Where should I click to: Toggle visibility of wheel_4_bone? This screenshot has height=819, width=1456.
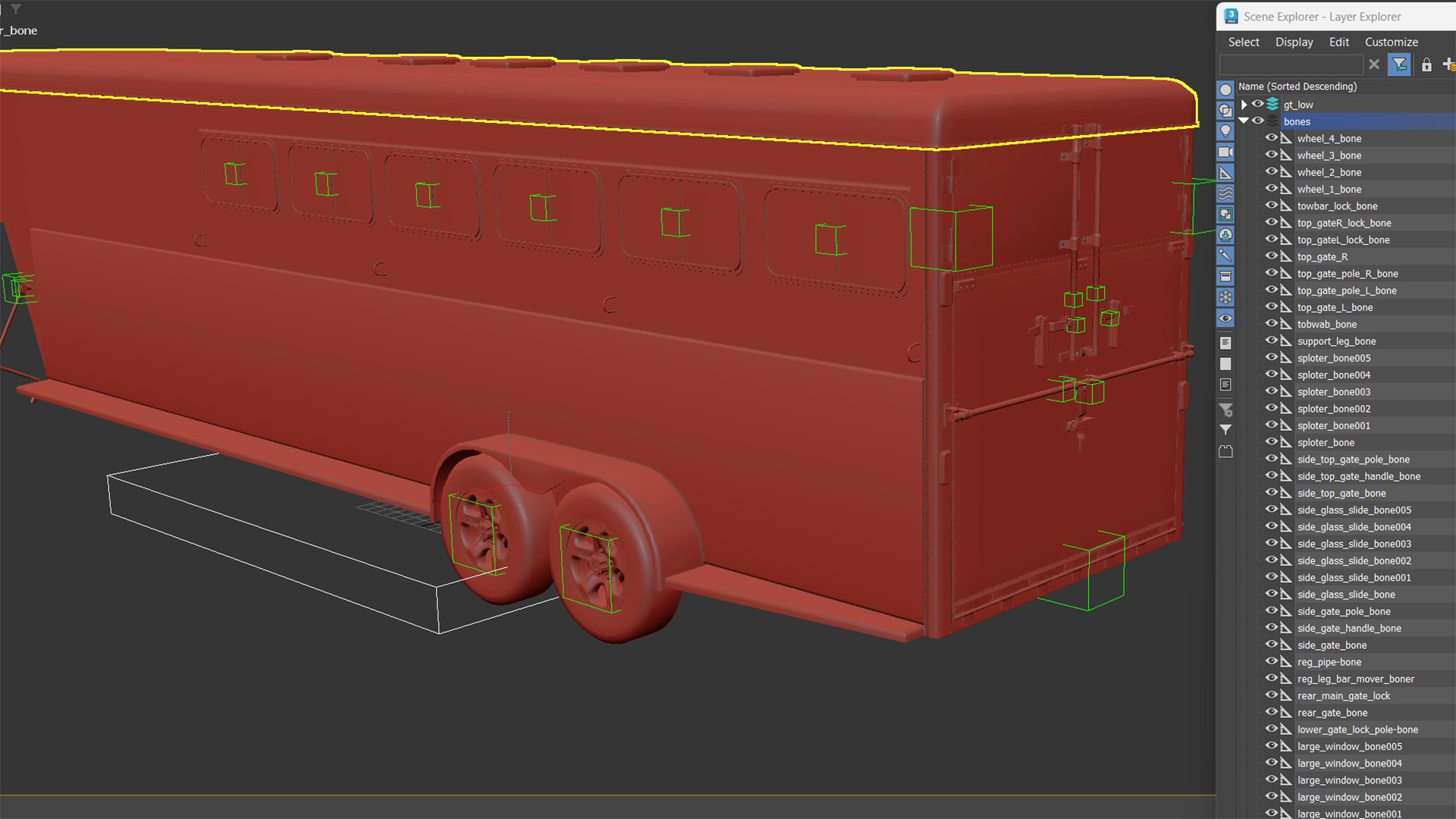[1271, 138]
